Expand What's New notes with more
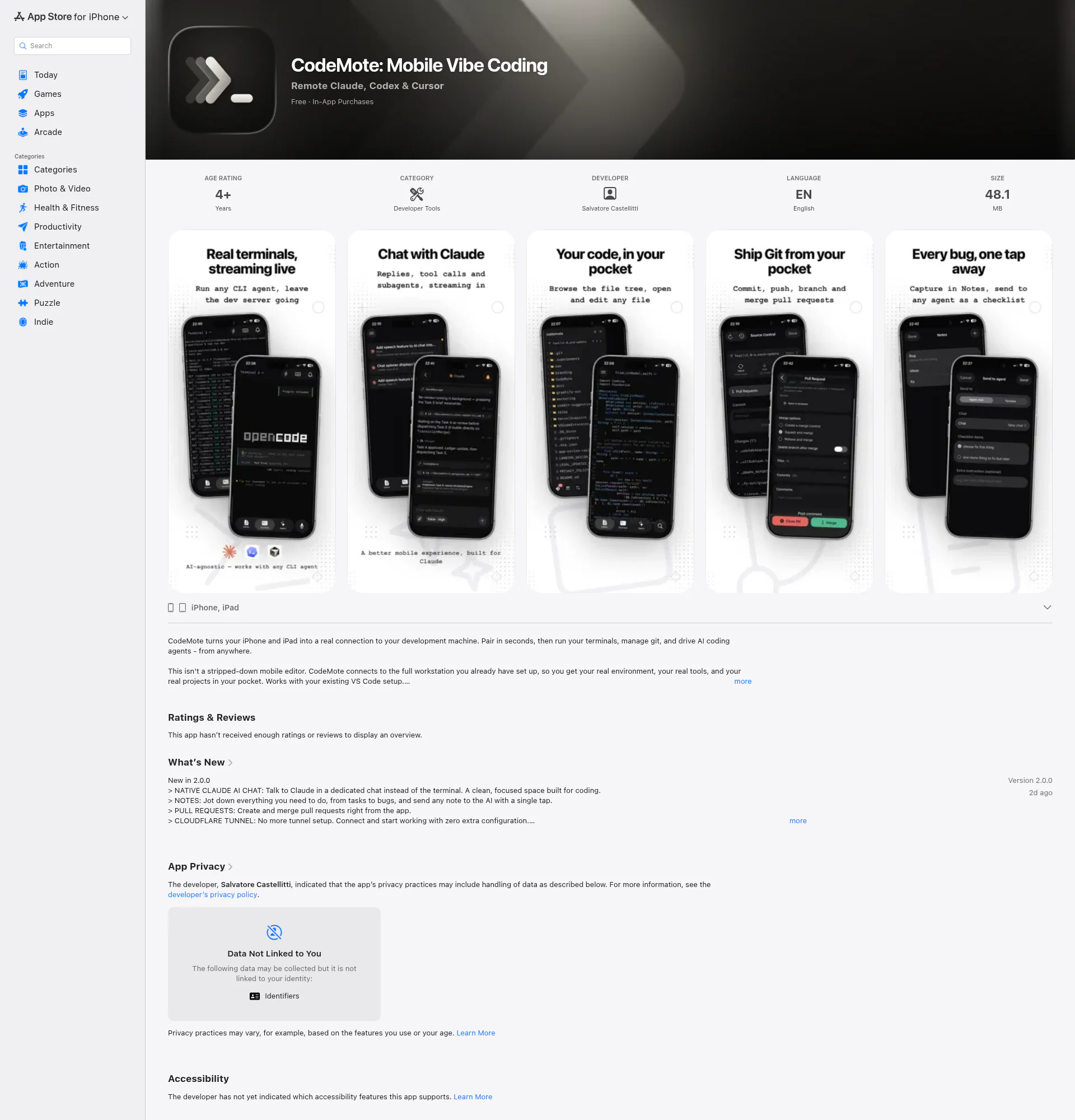Image resolution: width=1075 pixels, height=1120 pixels. tap(798, 820)
